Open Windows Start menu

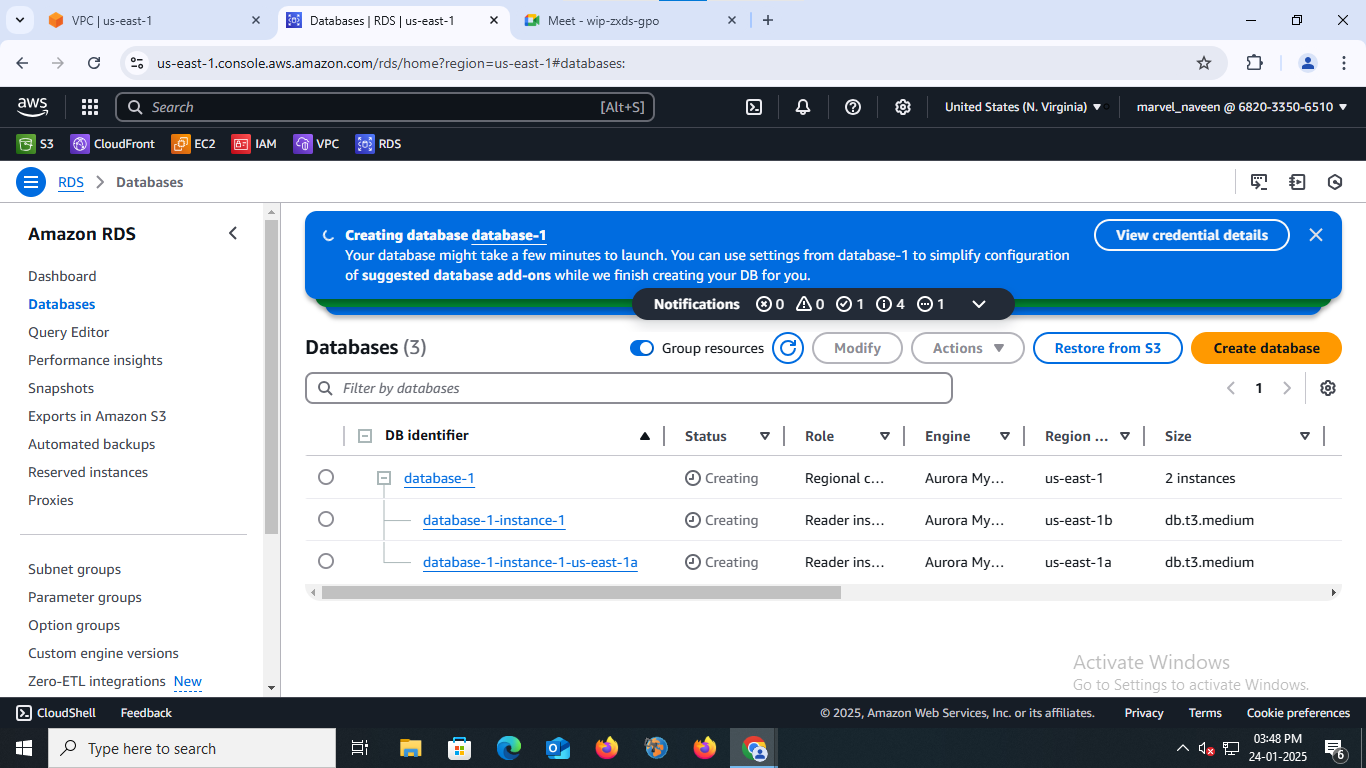click(24, 748)
